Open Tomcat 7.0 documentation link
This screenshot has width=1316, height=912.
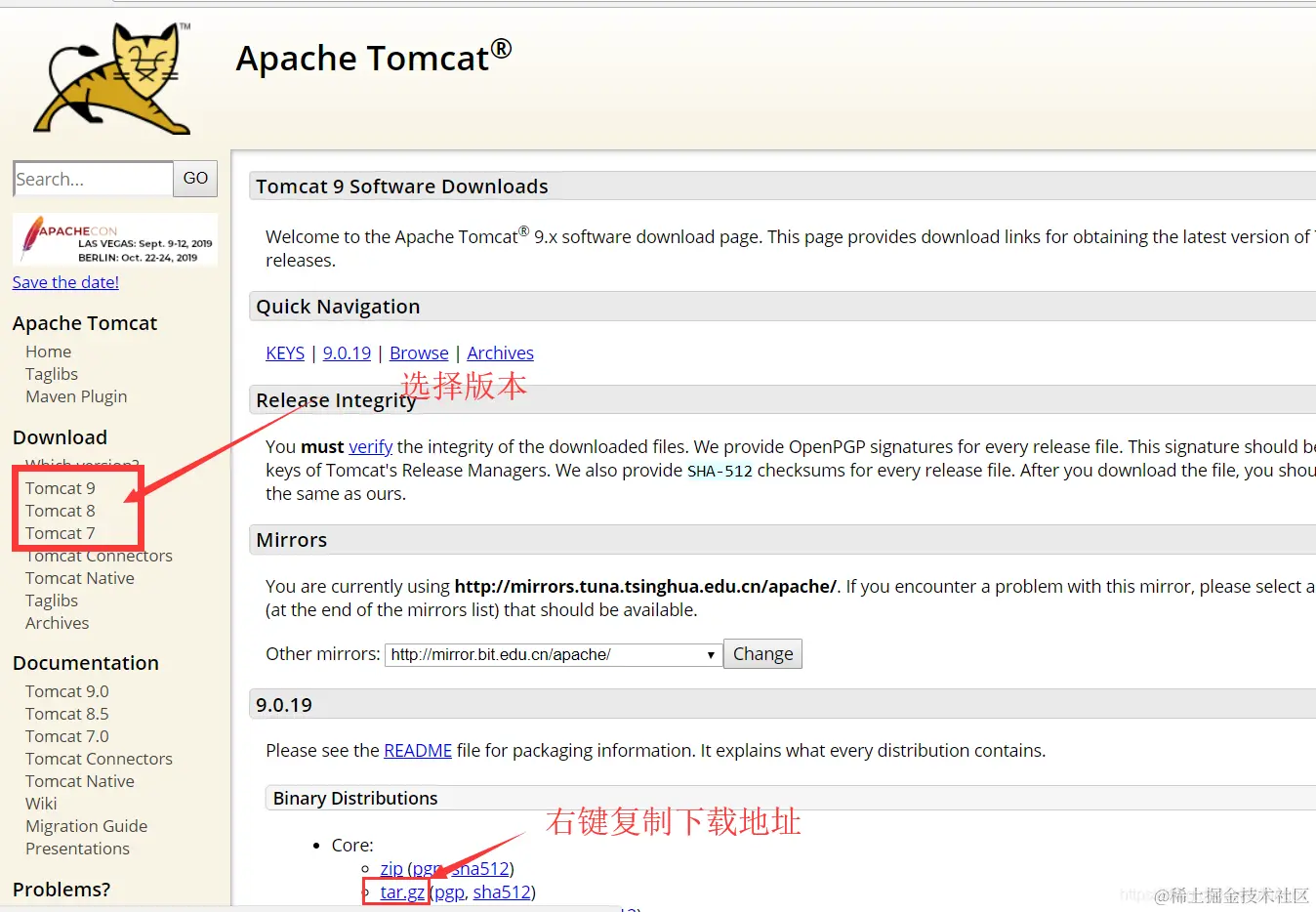(67, 736)
